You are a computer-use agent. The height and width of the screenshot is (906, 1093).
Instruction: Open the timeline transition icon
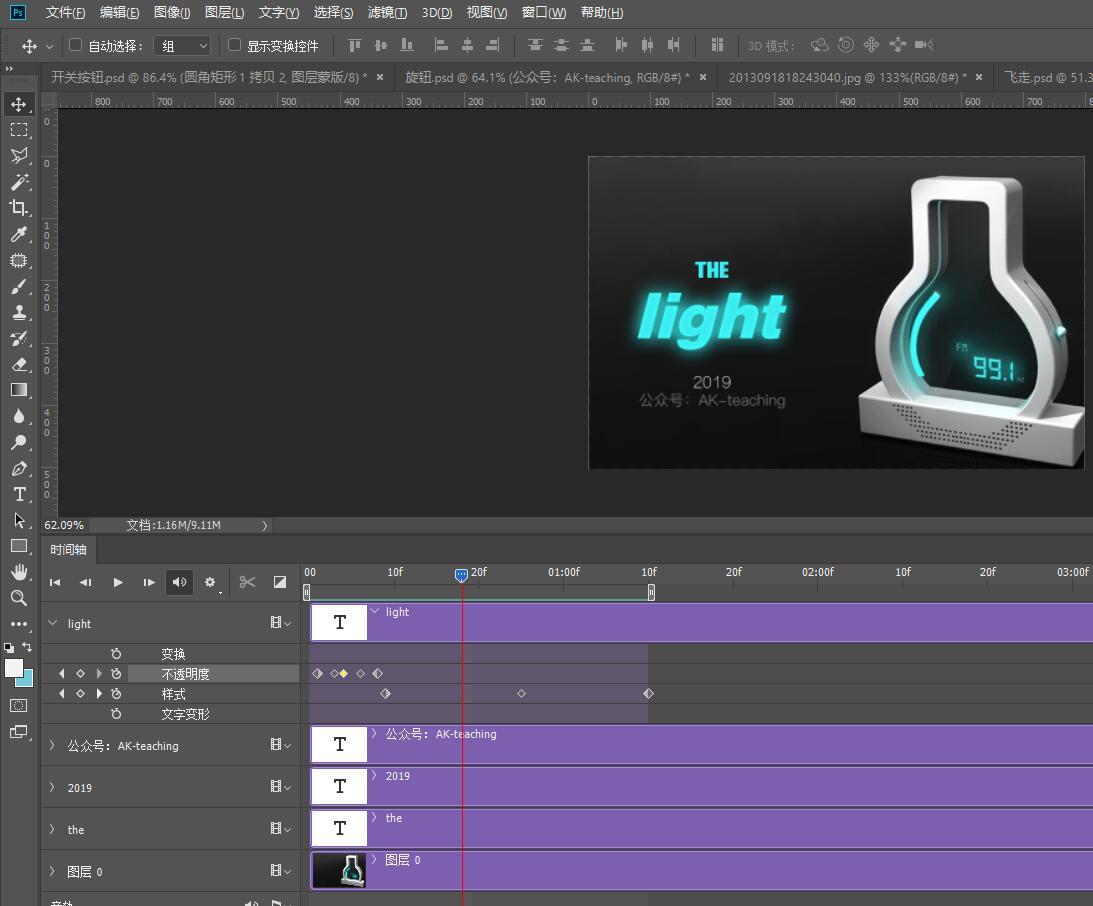tap(280, 582)
